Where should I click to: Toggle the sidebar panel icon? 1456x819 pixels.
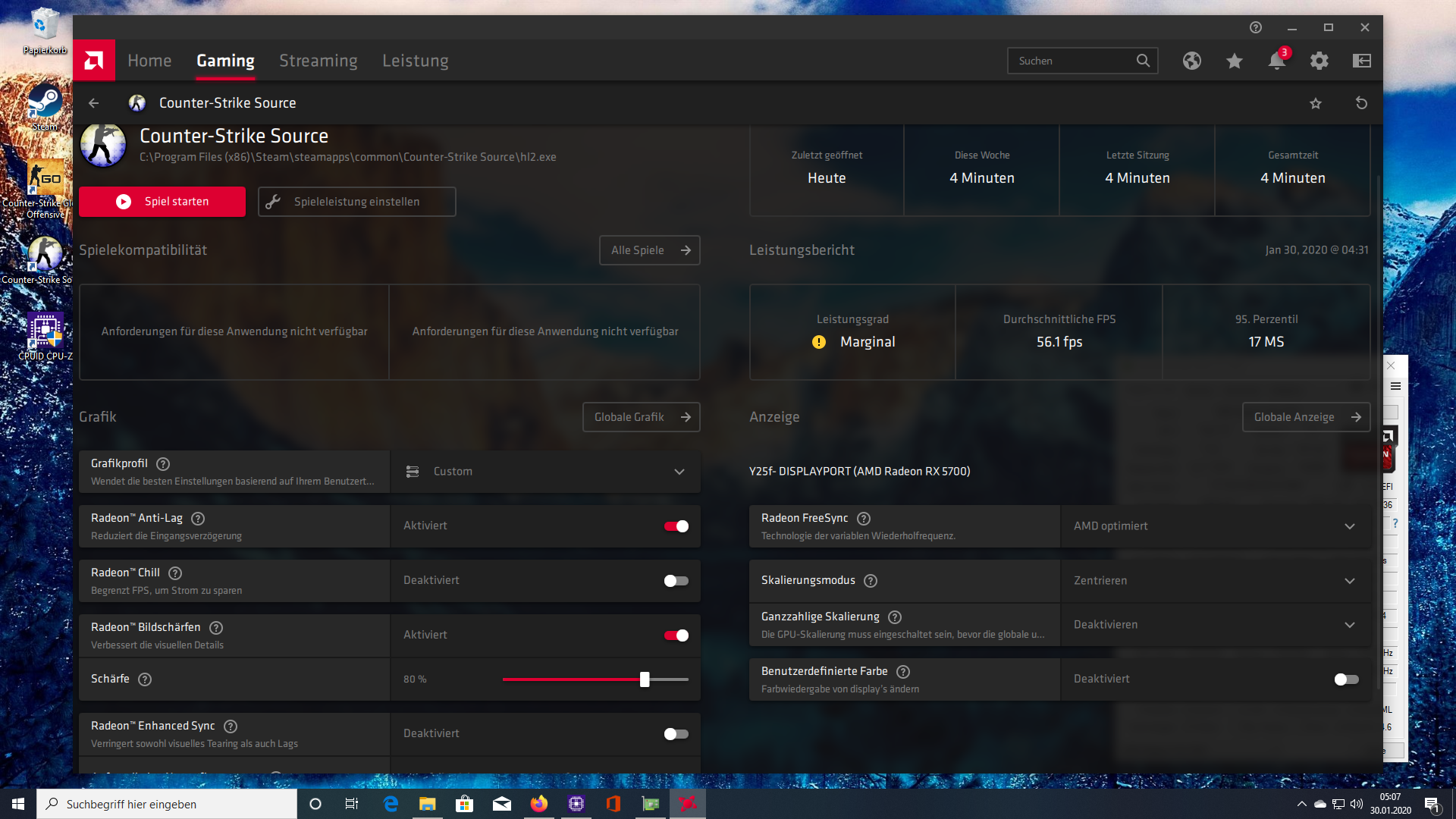(x=1361, y=61)
